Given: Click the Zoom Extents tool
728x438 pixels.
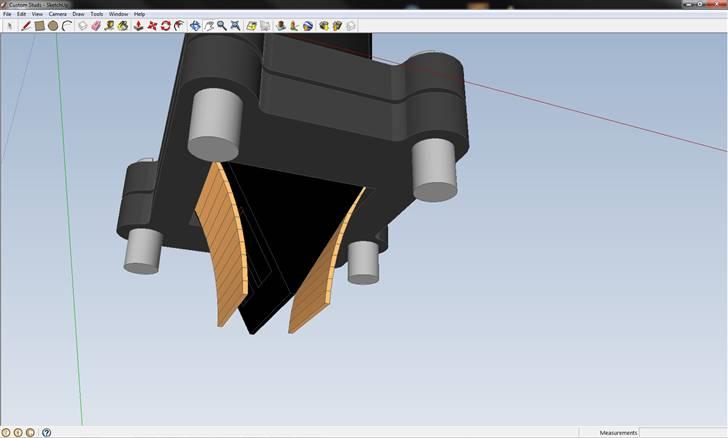Looking at the screenshot, I should (234, 26).
